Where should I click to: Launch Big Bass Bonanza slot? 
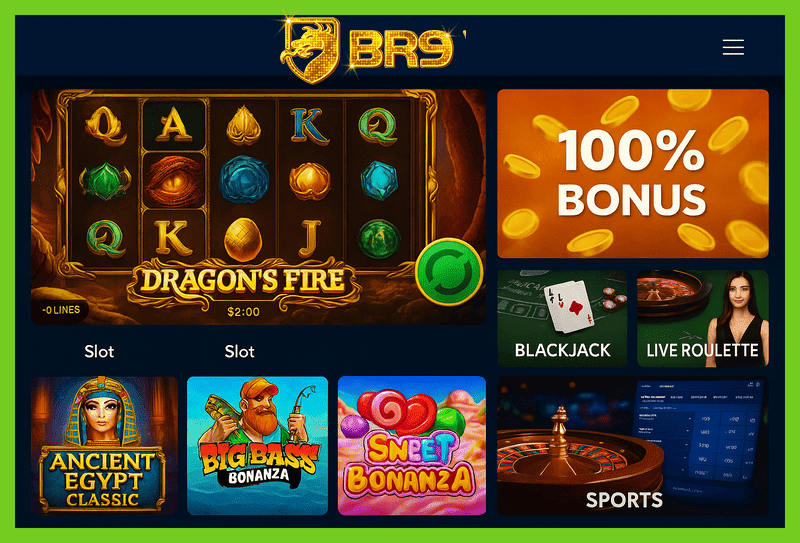[x=258, y=446]
